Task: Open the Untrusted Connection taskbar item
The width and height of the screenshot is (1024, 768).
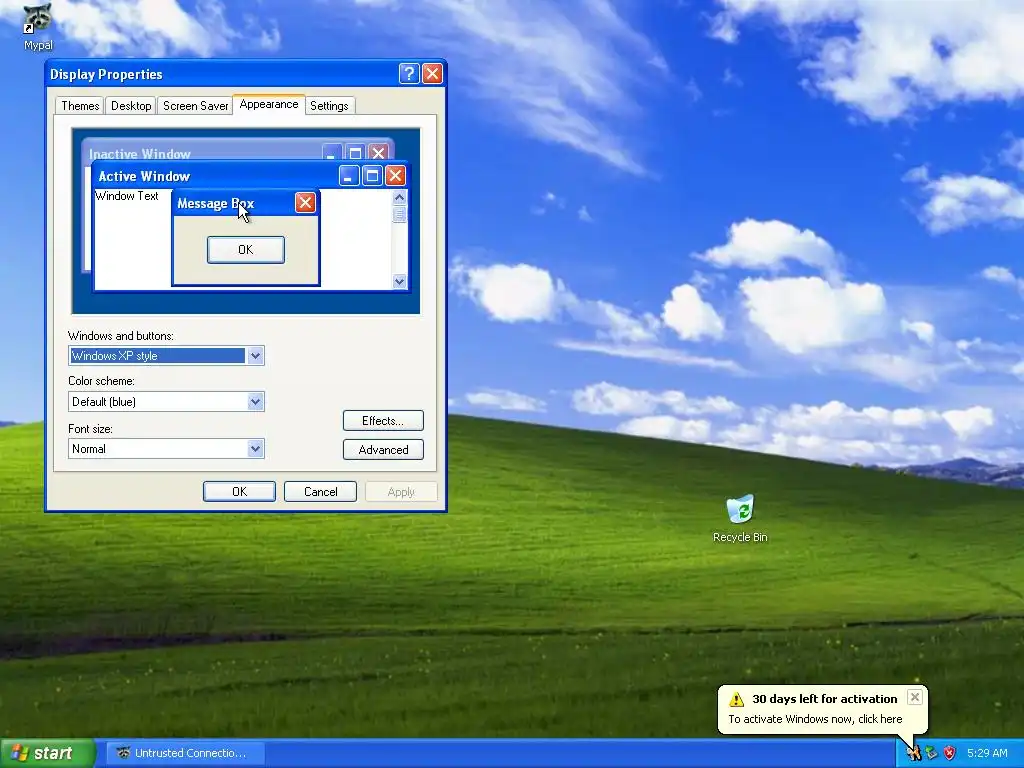Action: coord(185,753)
